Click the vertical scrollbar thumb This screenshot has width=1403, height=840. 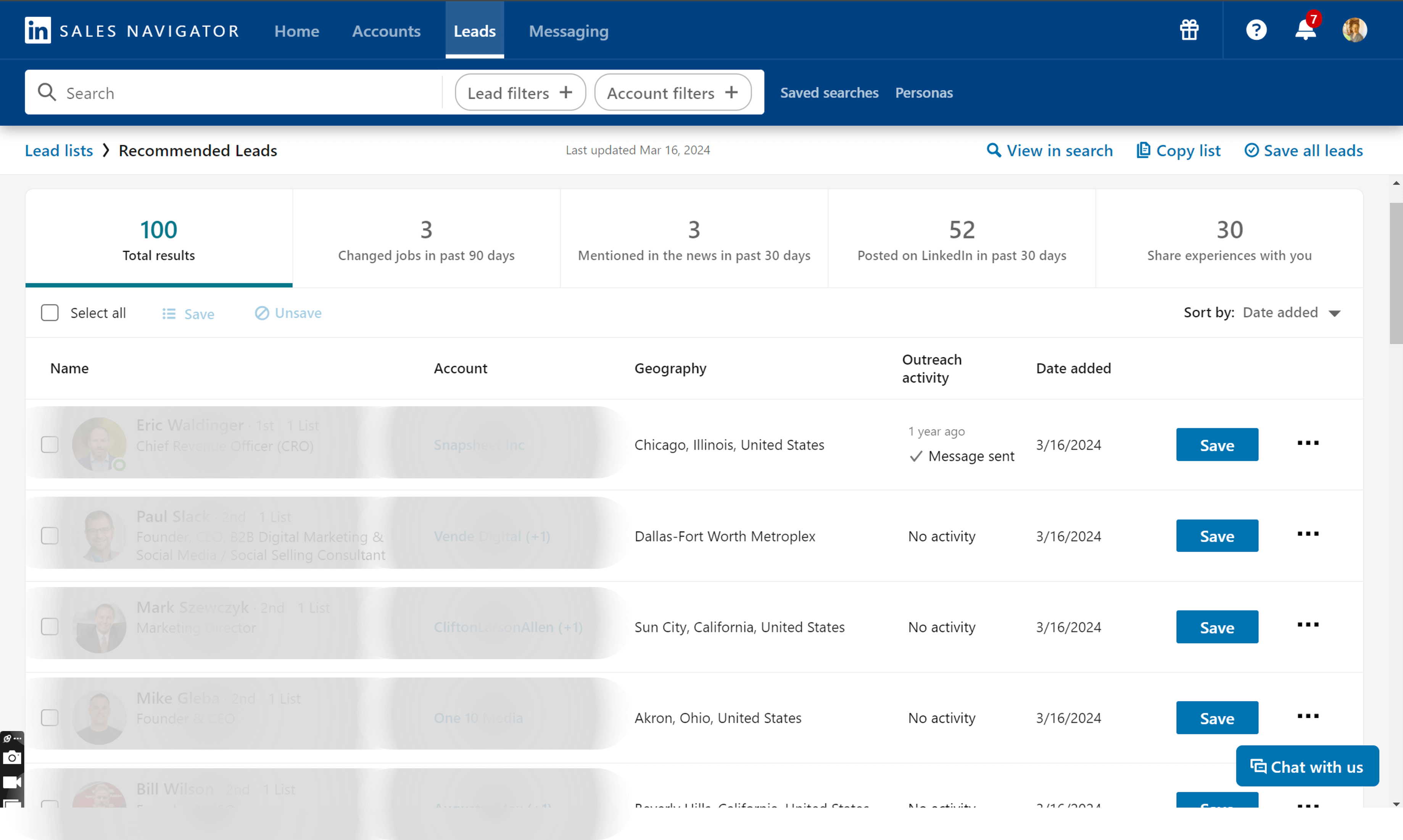[1396, 274]
